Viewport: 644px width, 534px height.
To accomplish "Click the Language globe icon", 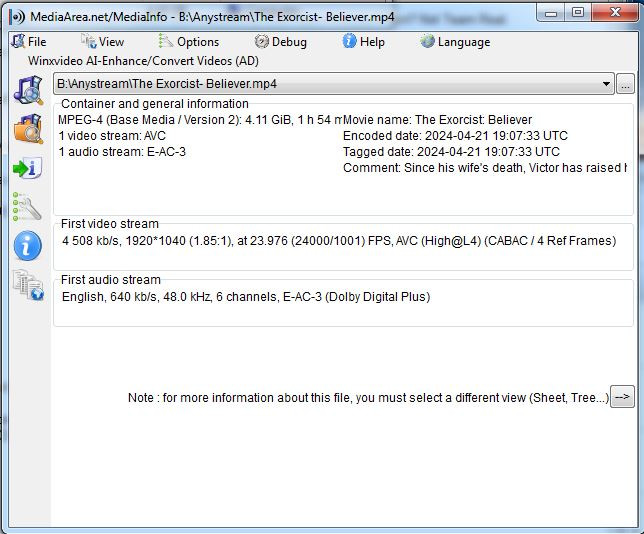I will [428, 41].
